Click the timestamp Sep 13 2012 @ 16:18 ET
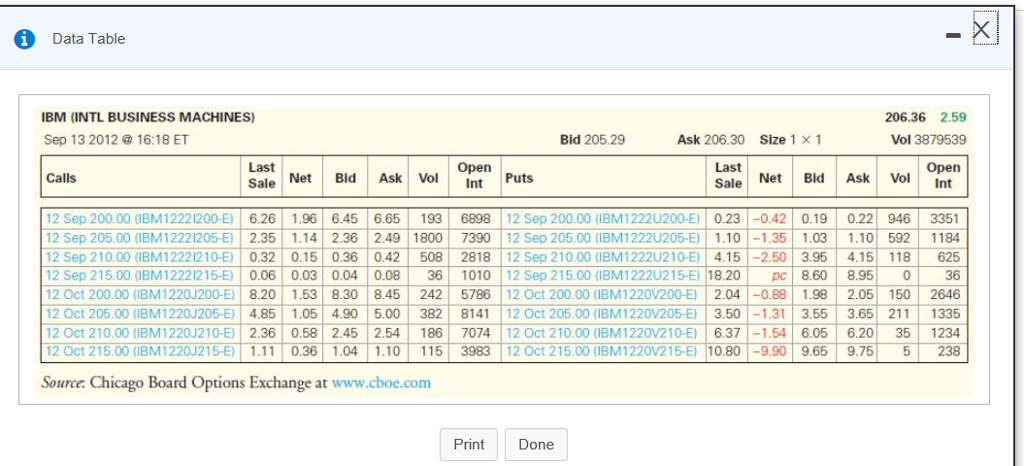Viewport: 1024px width, 466px height. (116, 140)
